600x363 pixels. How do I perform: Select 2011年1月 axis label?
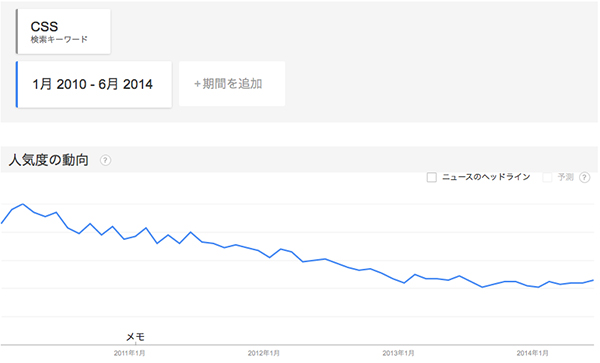pyautogui.click(x=129, y=353)
